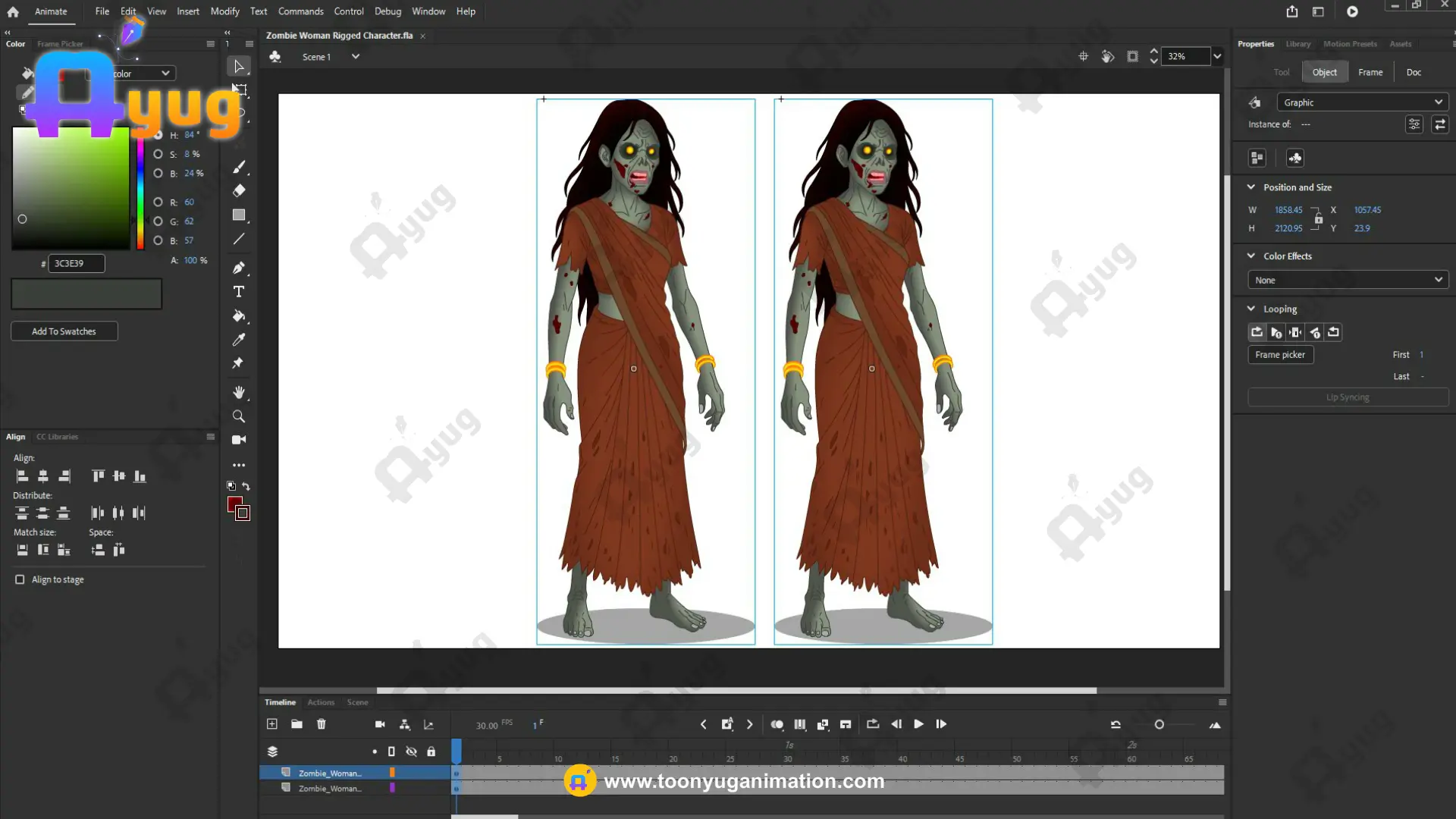
Task: Enable the Align to stage checkbox
Action: point(20,579)
